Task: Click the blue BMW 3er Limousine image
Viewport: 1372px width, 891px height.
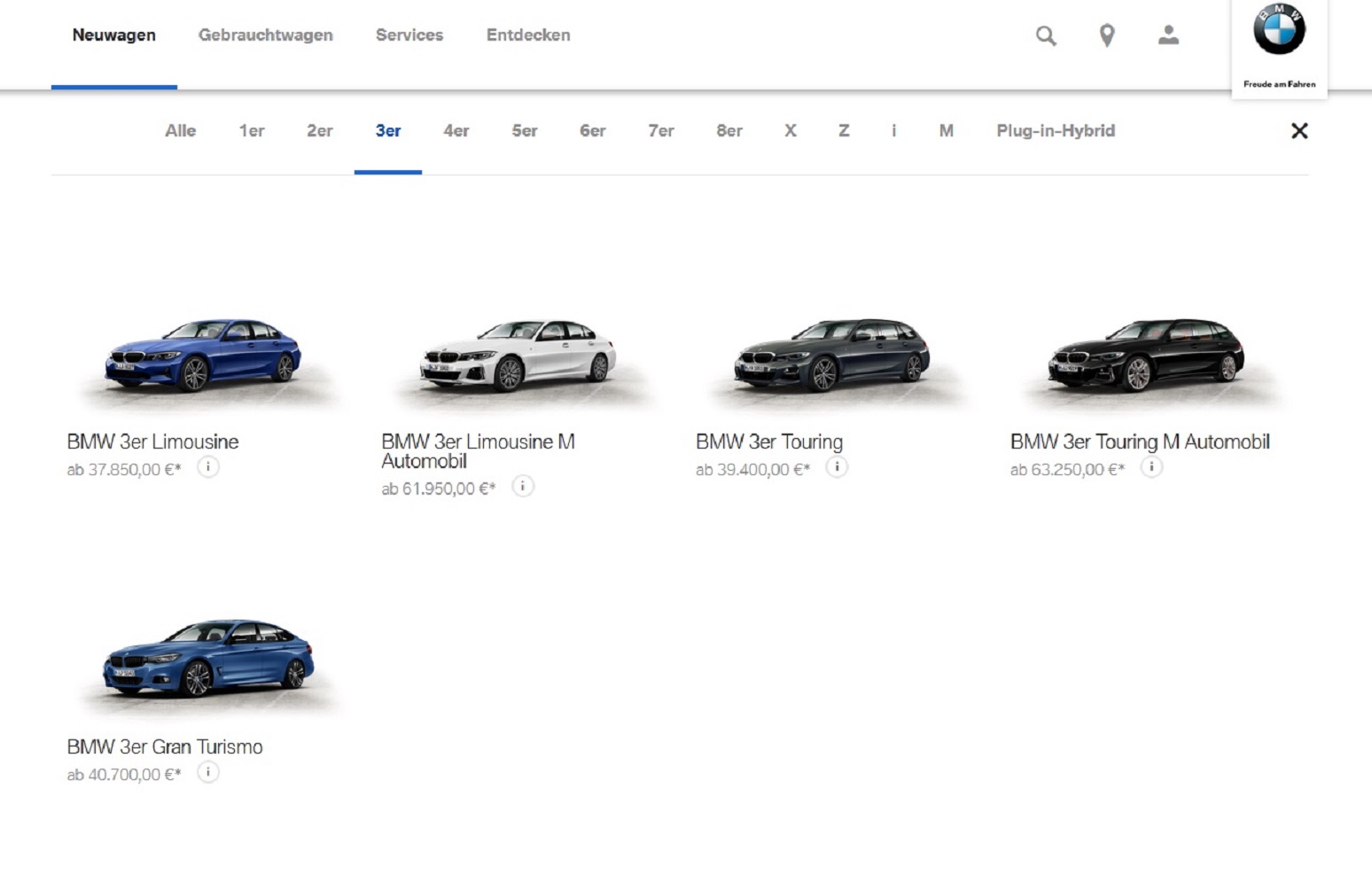Action: (x=204, y=356)
